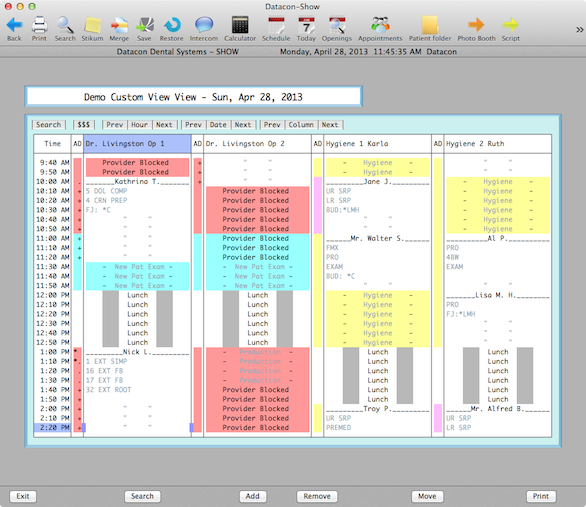The width and height of the screenshot is (586, 507).
Task: Open the Intercom speech bubble
Action: [204, 25]
